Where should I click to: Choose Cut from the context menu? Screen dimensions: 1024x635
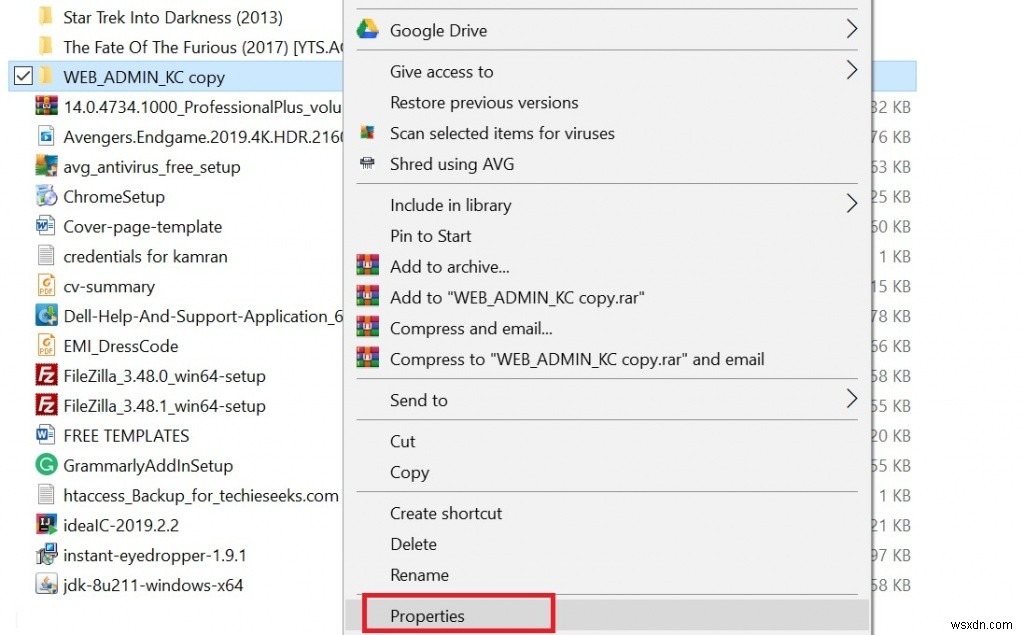pyautogui.click(x=402, y=441)
